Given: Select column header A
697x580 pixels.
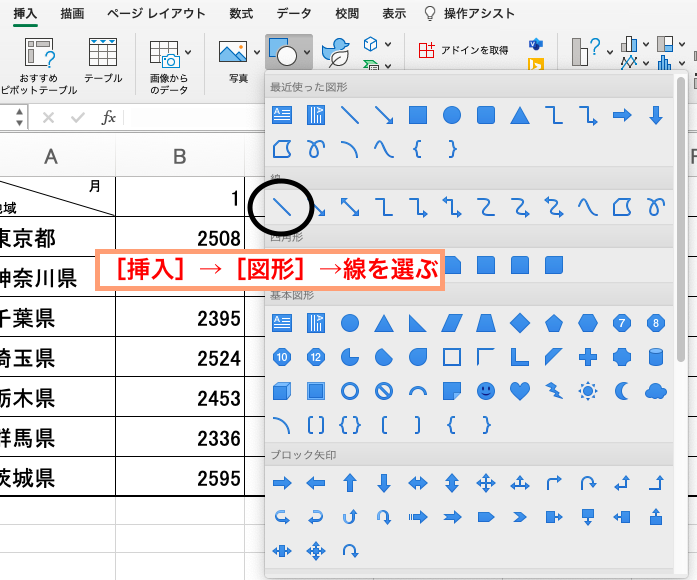Looking at the screenshot, I should click(51, 156).
